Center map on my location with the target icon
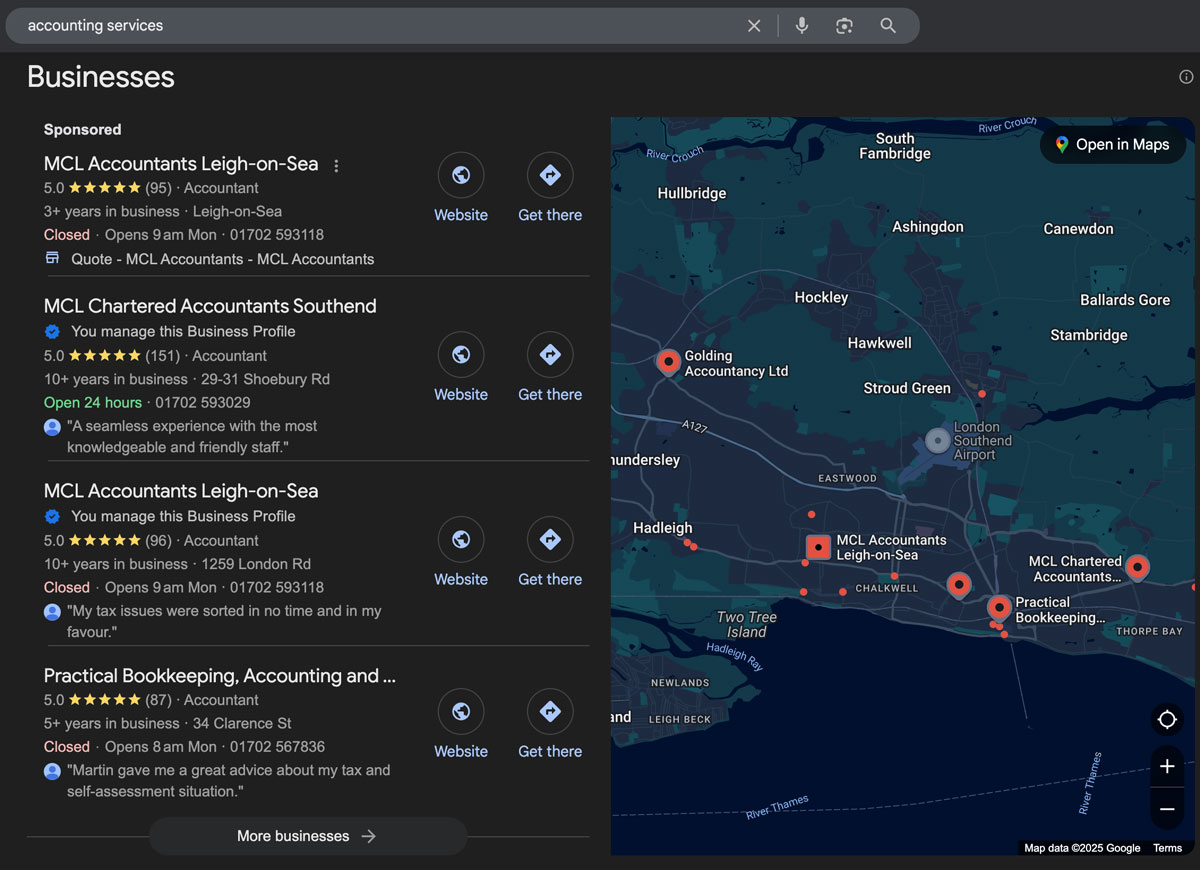Viewport: 1200px width, 870px height. tap(1167, 720)
